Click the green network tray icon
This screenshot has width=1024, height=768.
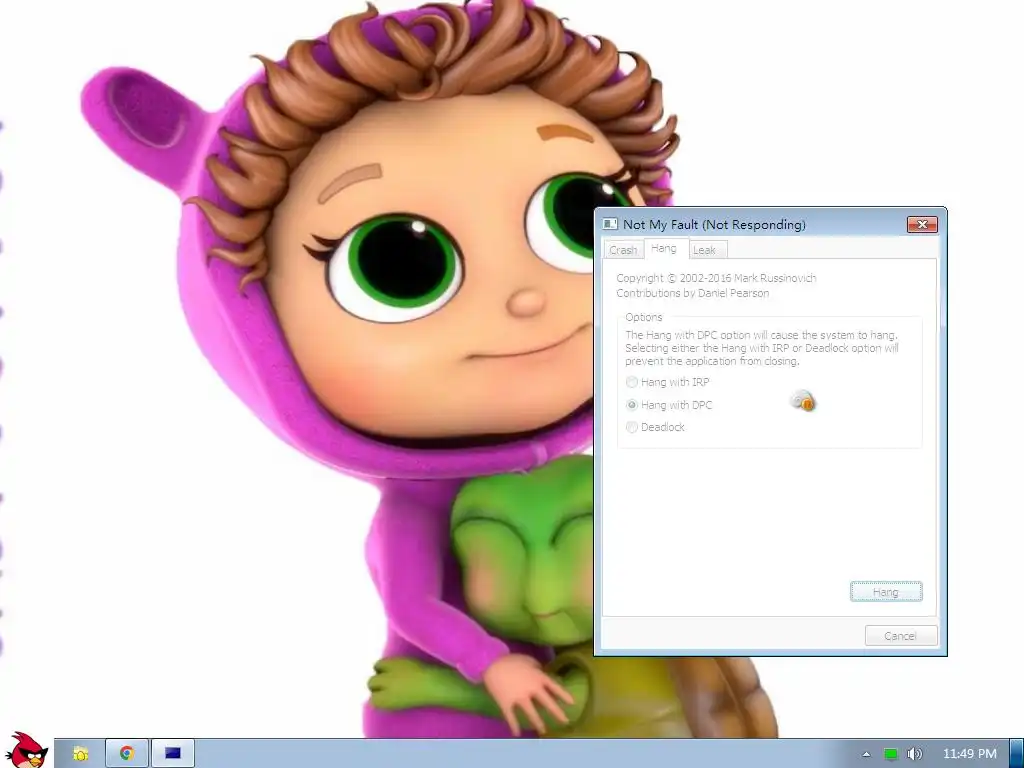[891, 754]
